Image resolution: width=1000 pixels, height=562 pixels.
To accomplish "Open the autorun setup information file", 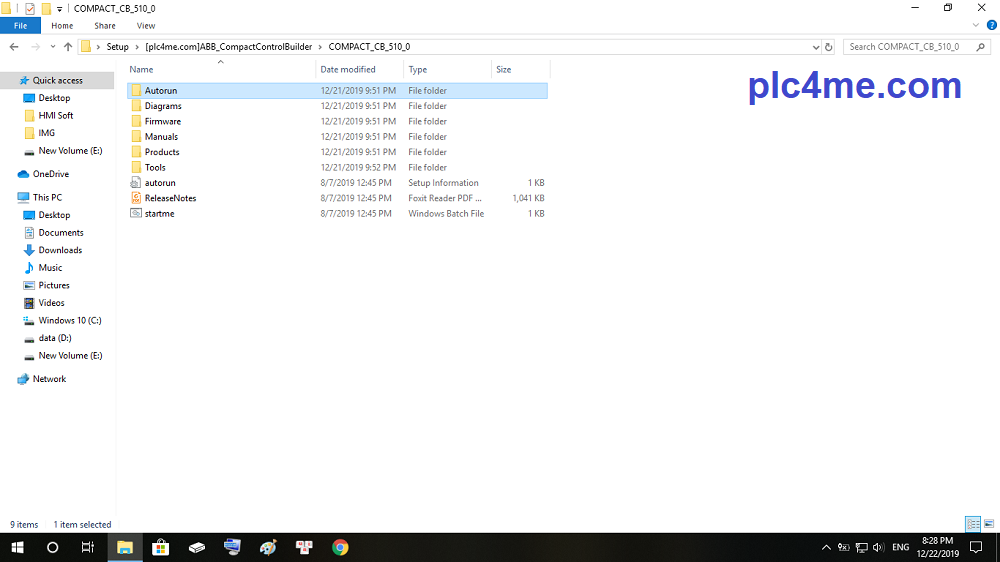I will click(159, 183).
